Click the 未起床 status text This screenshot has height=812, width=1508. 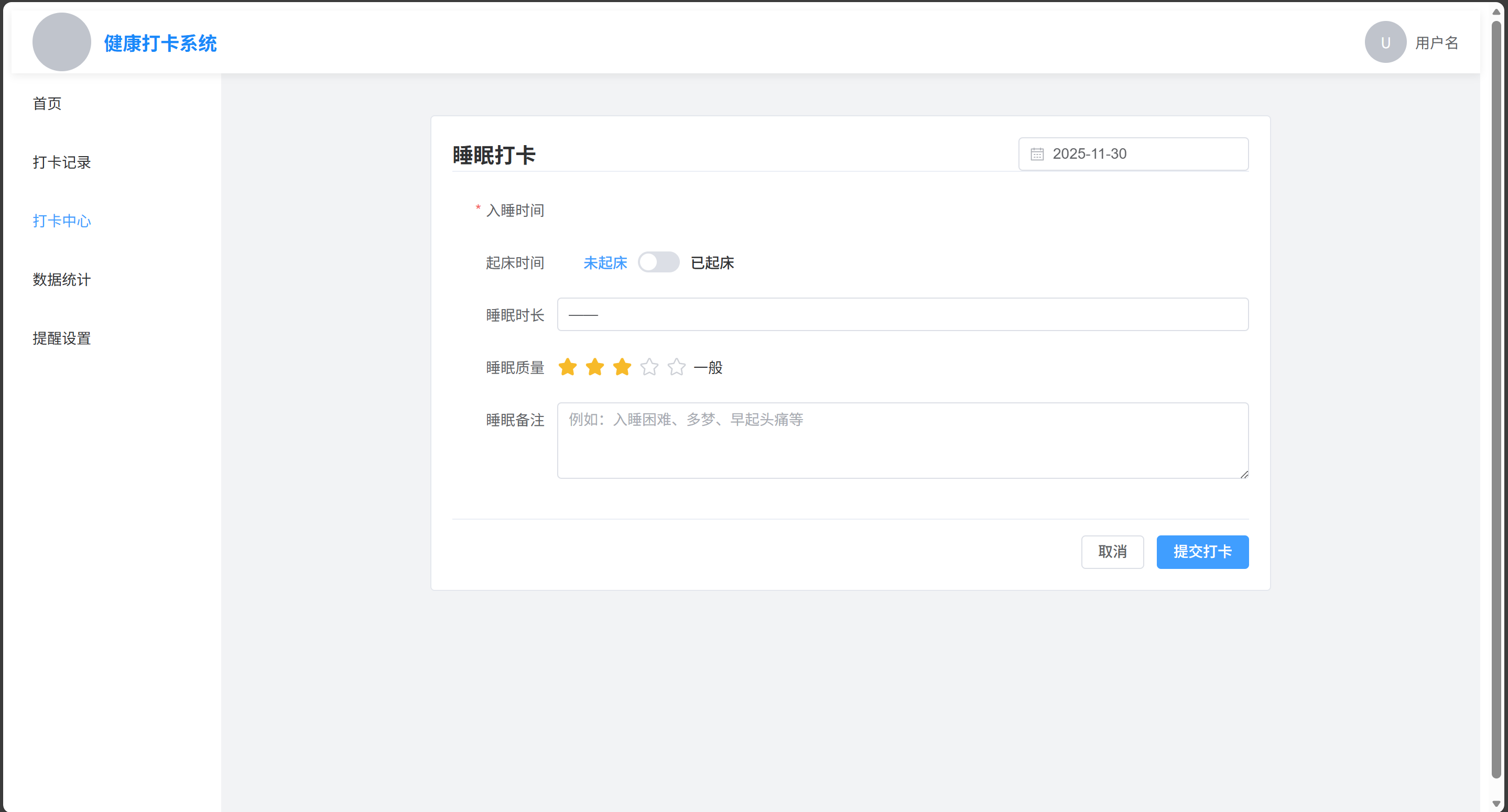tap(604, 262)
